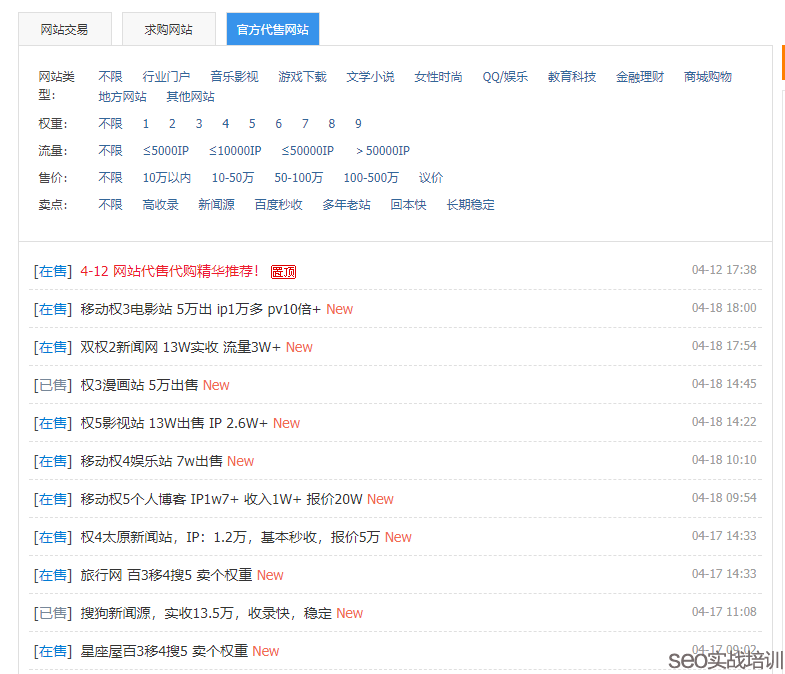Filter website type by 游戏下载

tap(302, 77)
